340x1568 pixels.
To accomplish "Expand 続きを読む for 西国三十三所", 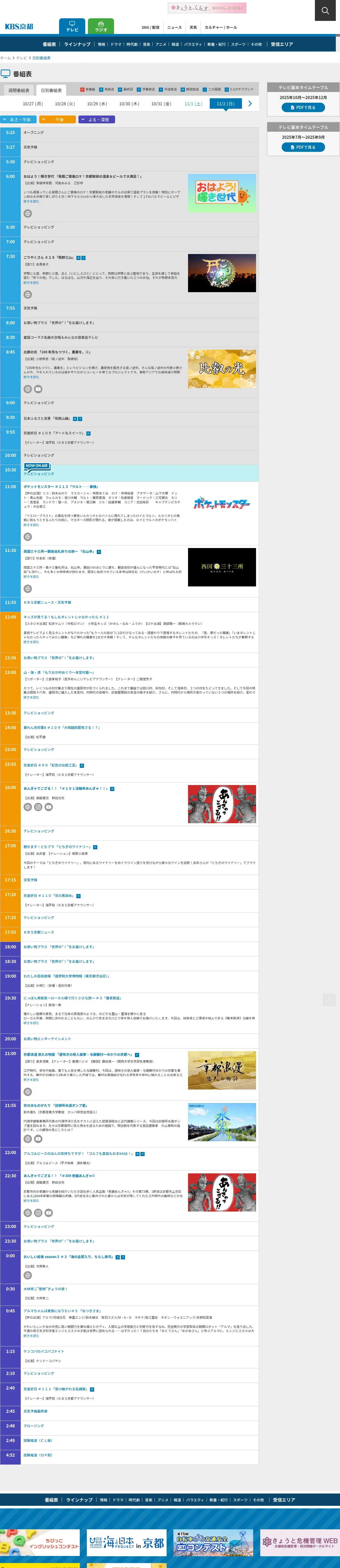I will 31,577.
